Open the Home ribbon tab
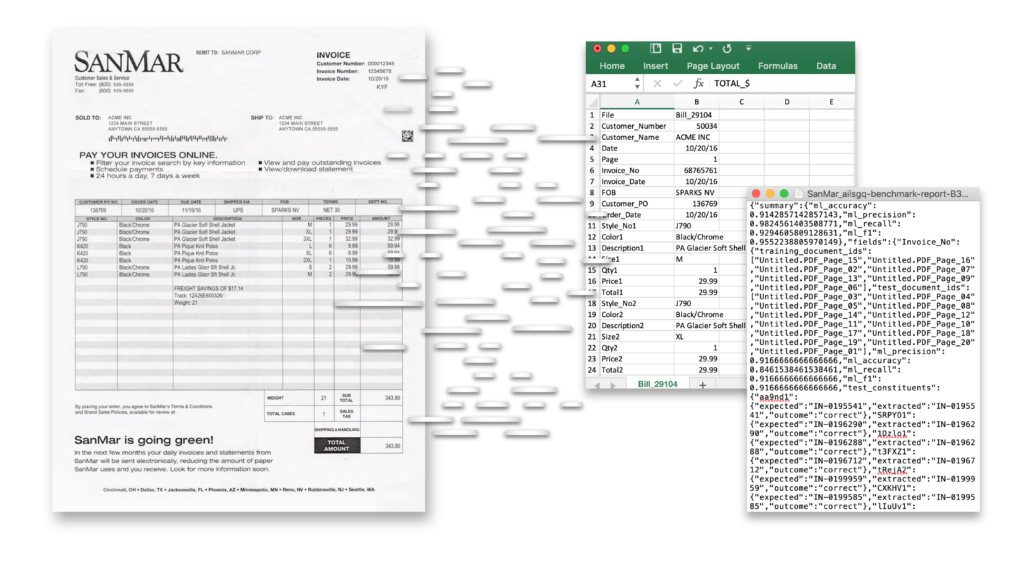This screenshot has height=566, width=1024. 612,66
